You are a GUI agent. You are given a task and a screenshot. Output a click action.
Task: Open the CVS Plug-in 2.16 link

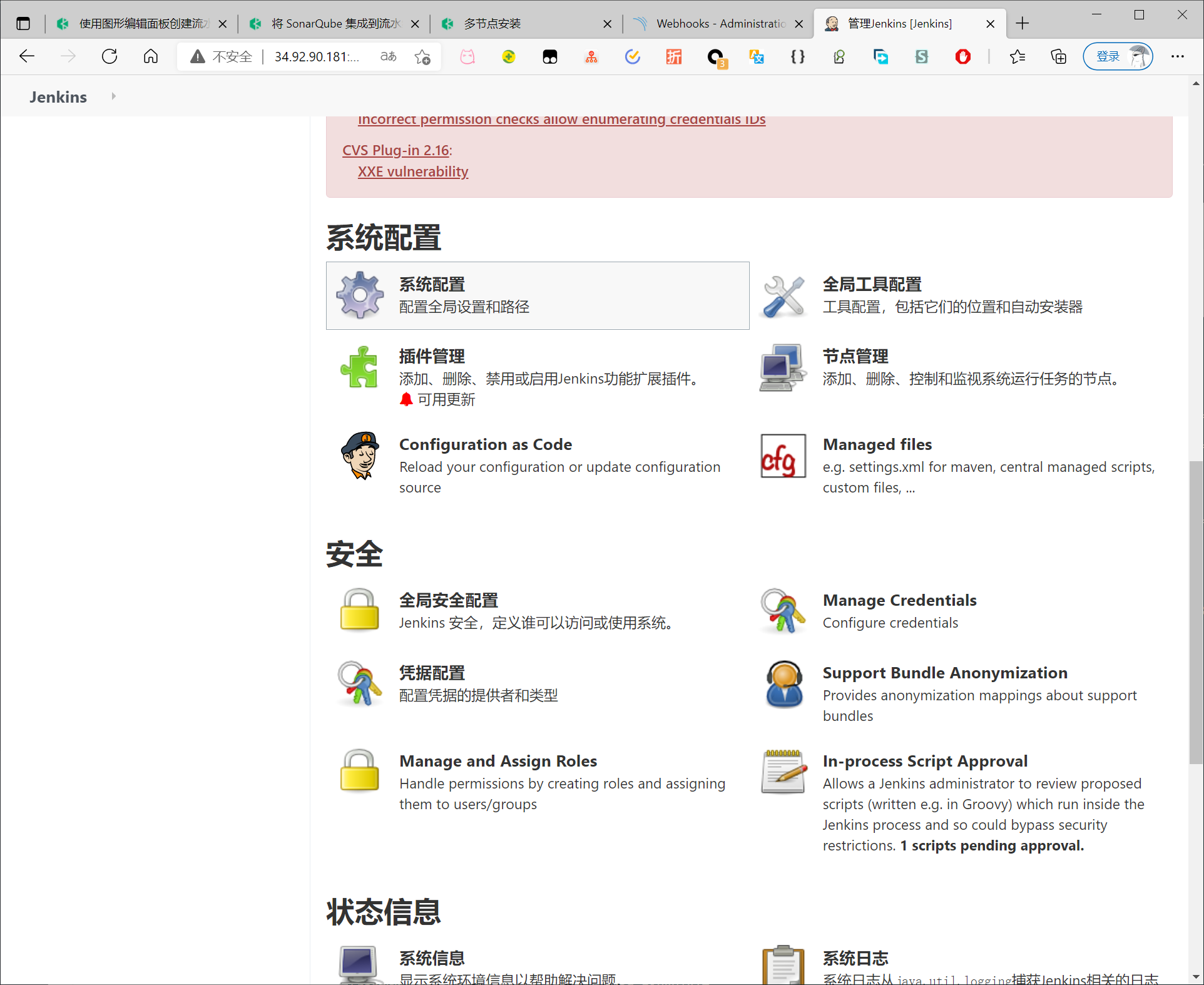tap(395, 150)
